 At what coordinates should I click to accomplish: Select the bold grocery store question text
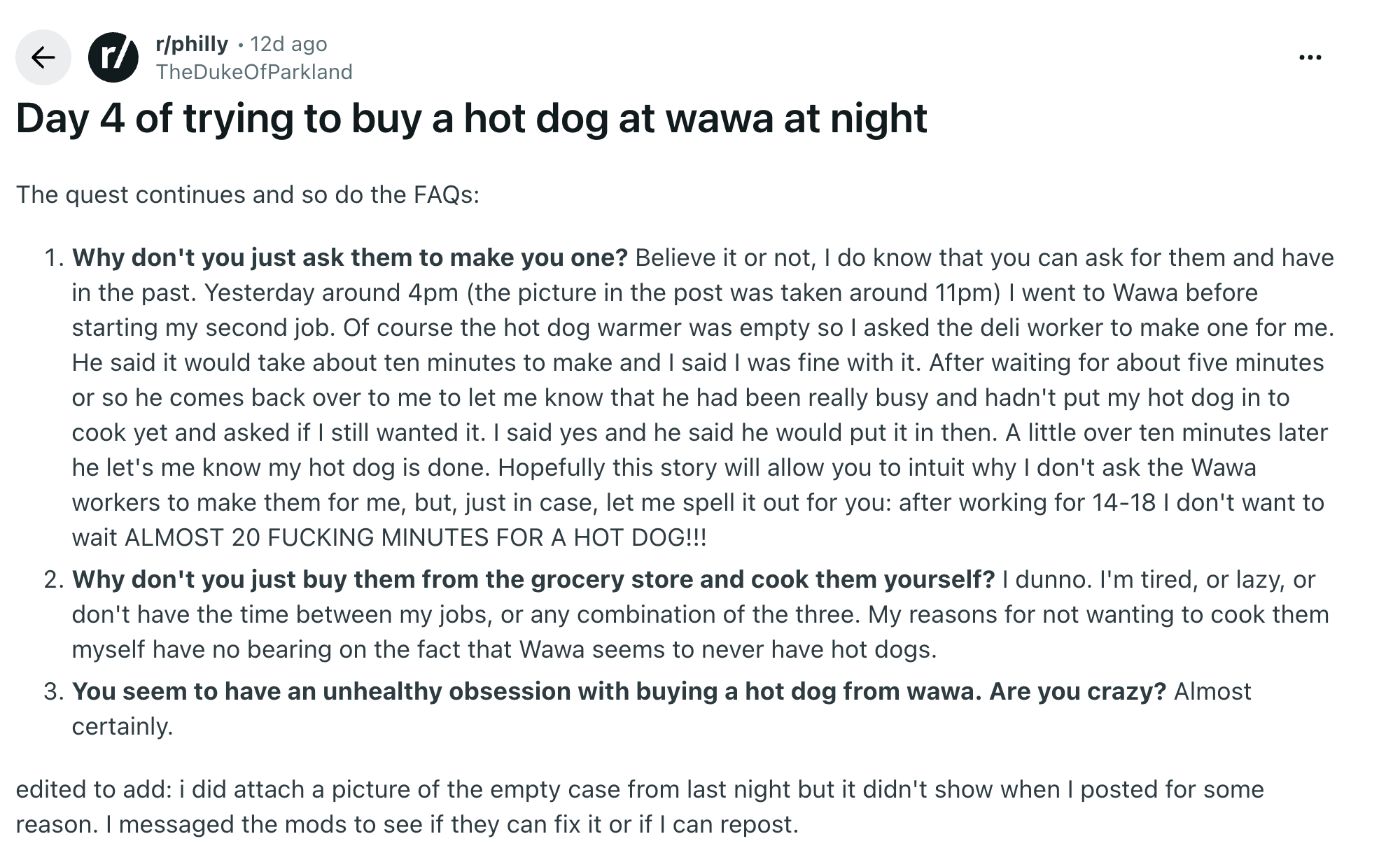click(533, 579)
